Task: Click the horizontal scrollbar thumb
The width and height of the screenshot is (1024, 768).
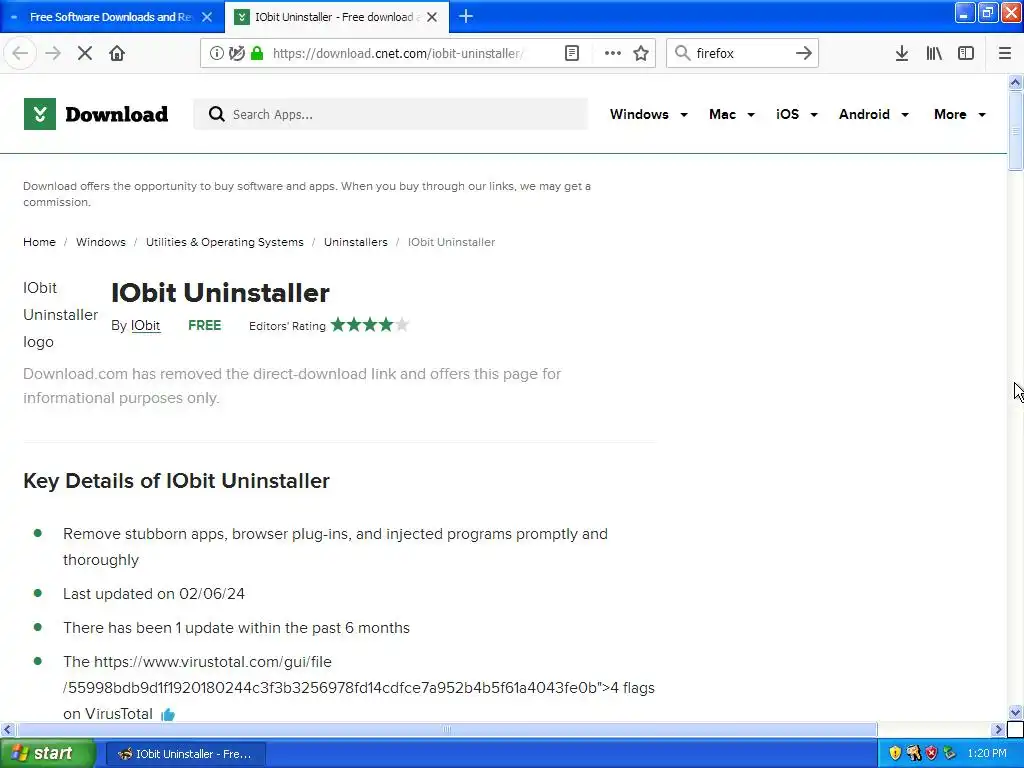Action: pyautogui.click(x=447, y=729)
